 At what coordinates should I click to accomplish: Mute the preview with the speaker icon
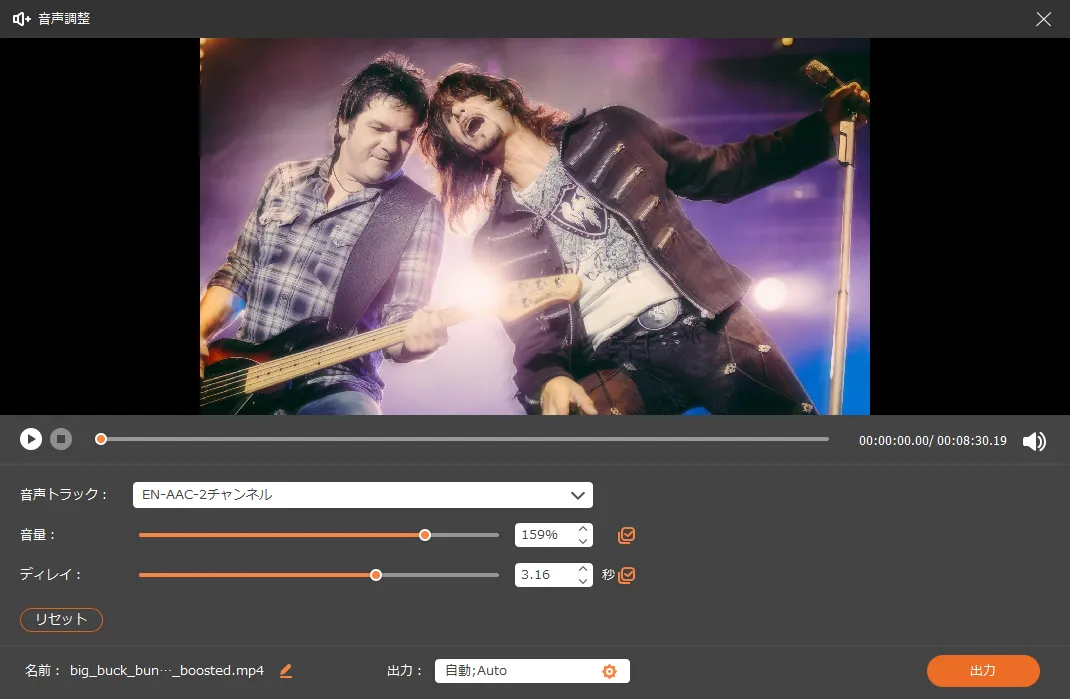coord(1034,441)
